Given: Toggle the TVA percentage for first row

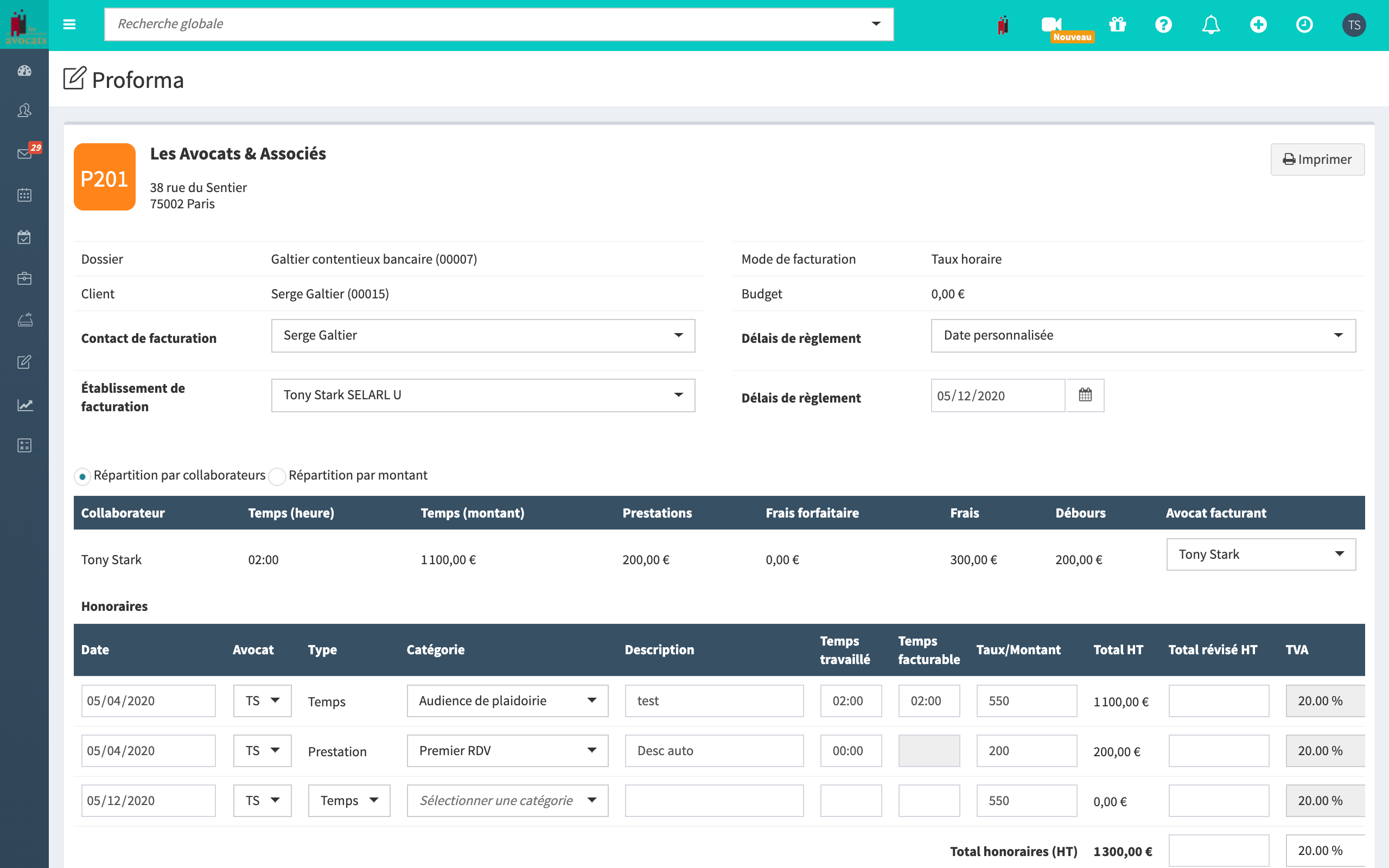Looking at the screenshot, I should pyautogui.click(x=1320, y=700).
